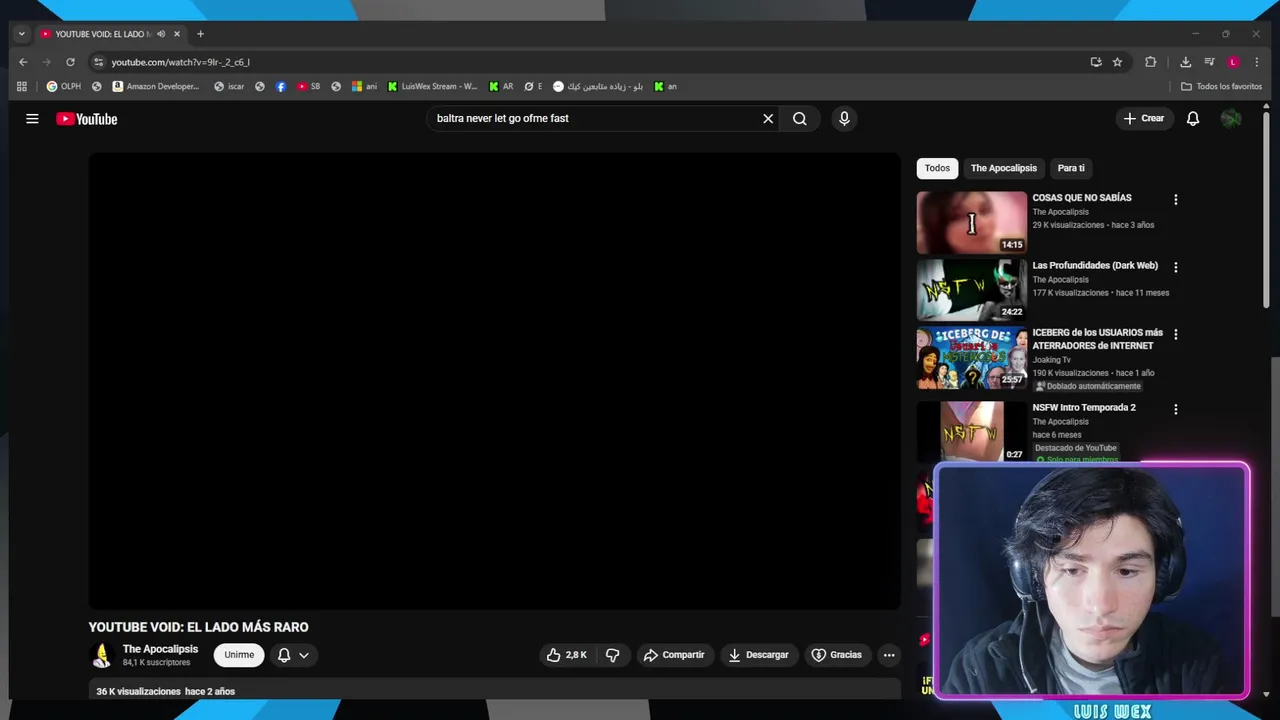Dislike the video with thumbs down
1280x720 pixels.
click(x=612, y=655)
